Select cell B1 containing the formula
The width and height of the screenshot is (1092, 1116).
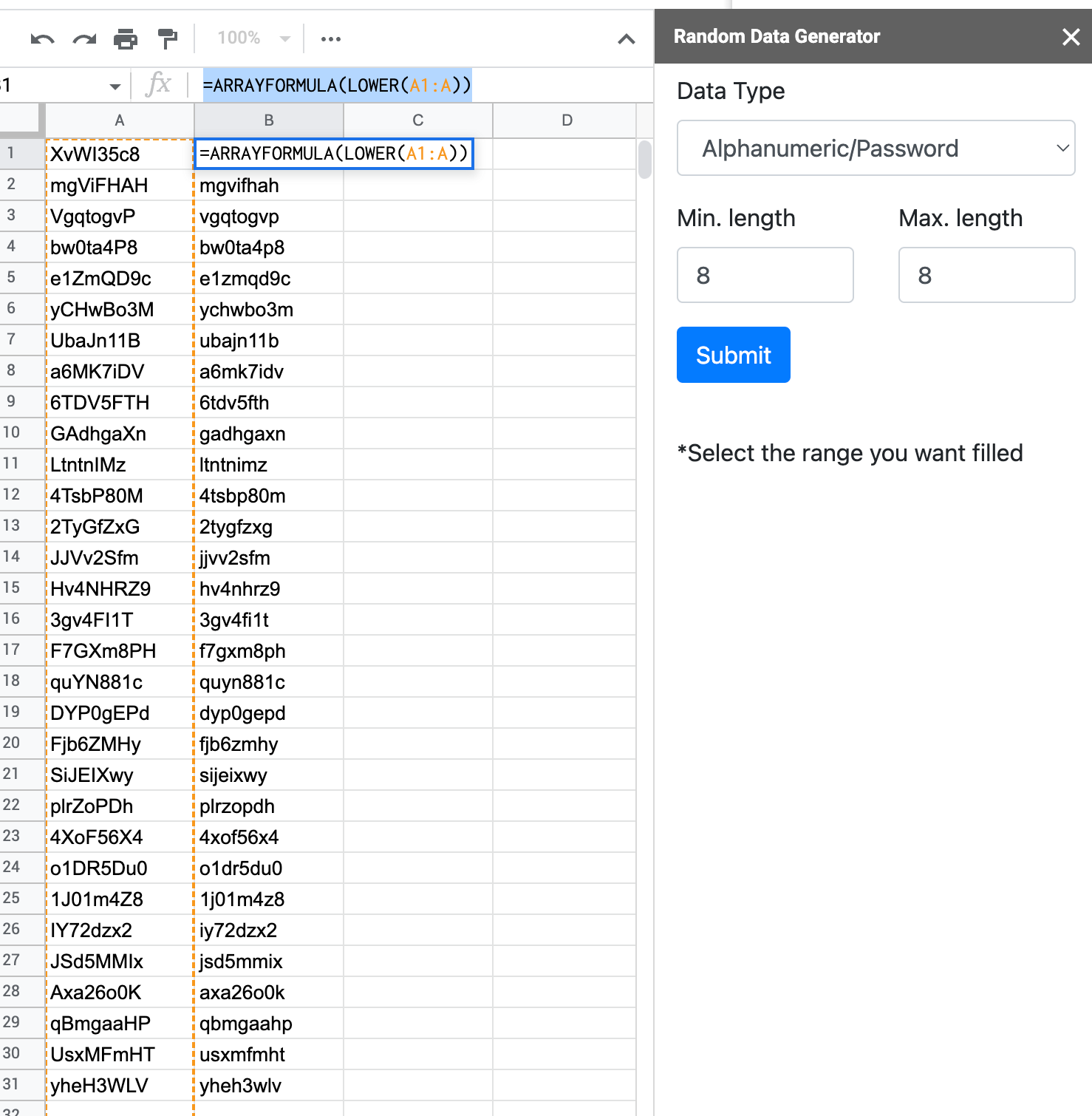click(x=268, y=154)
